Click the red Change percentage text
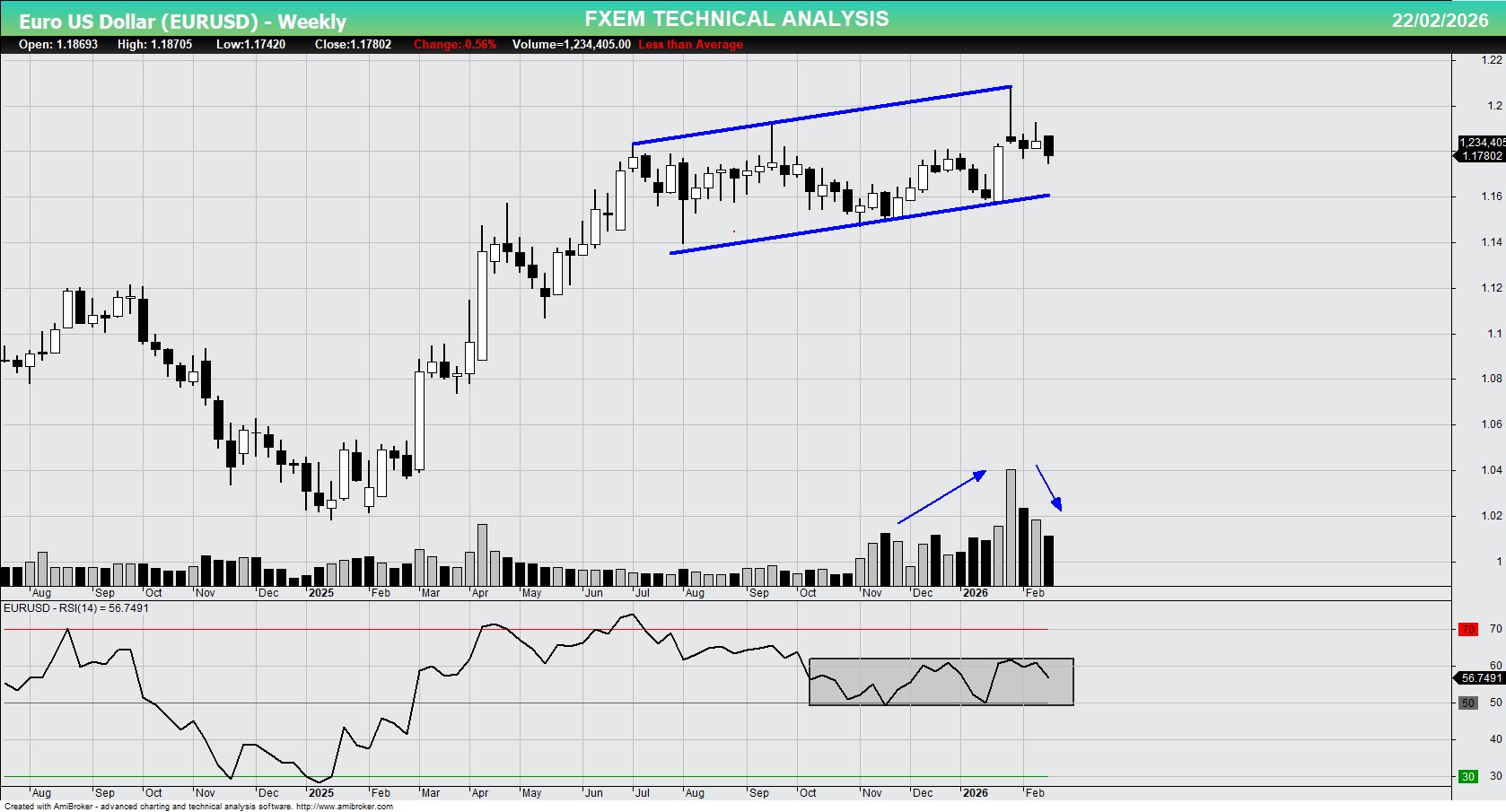1506x812 pixels. 454,45
